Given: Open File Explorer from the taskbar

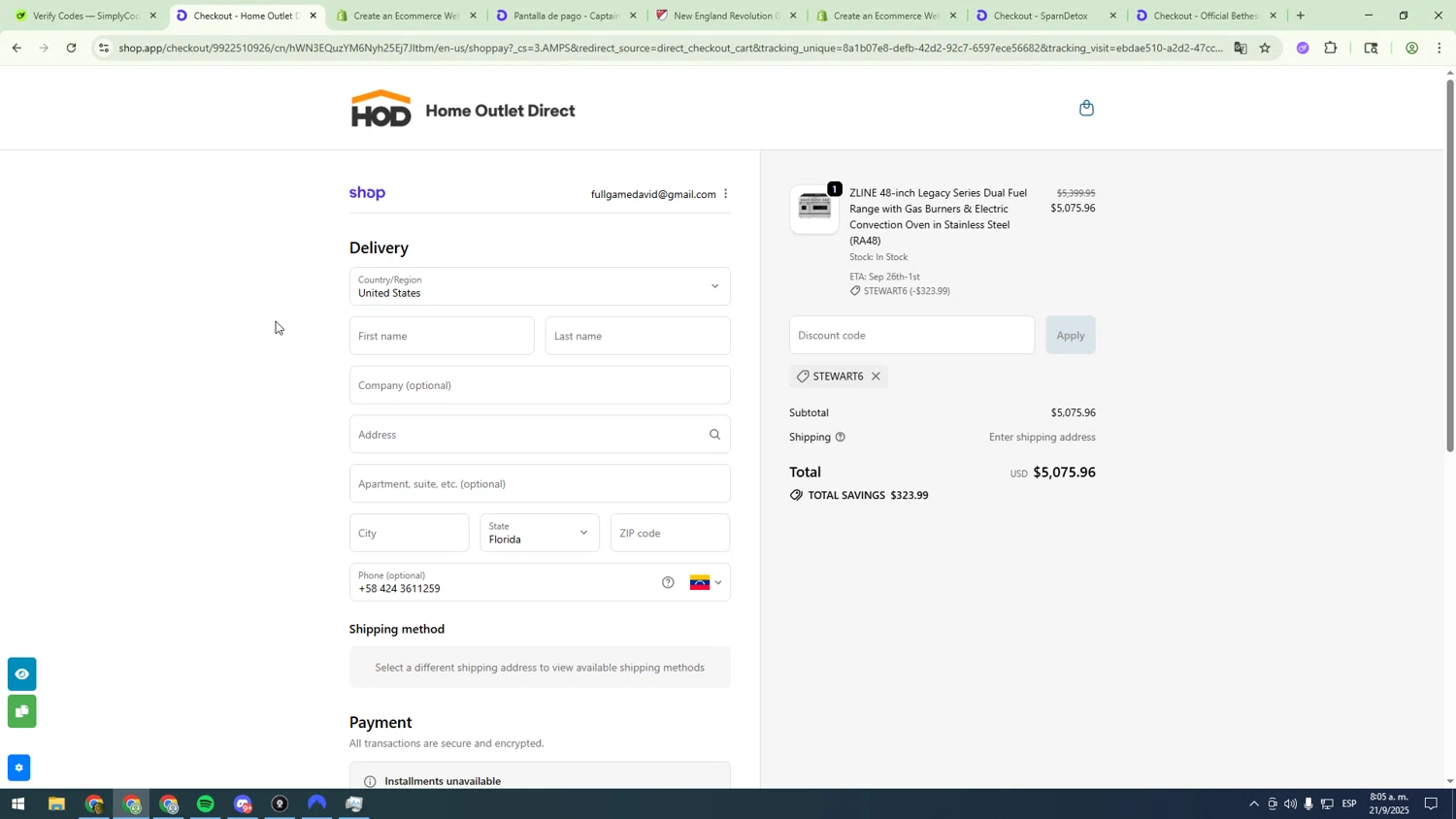Looking at the screenshot, I should [56, 804].
